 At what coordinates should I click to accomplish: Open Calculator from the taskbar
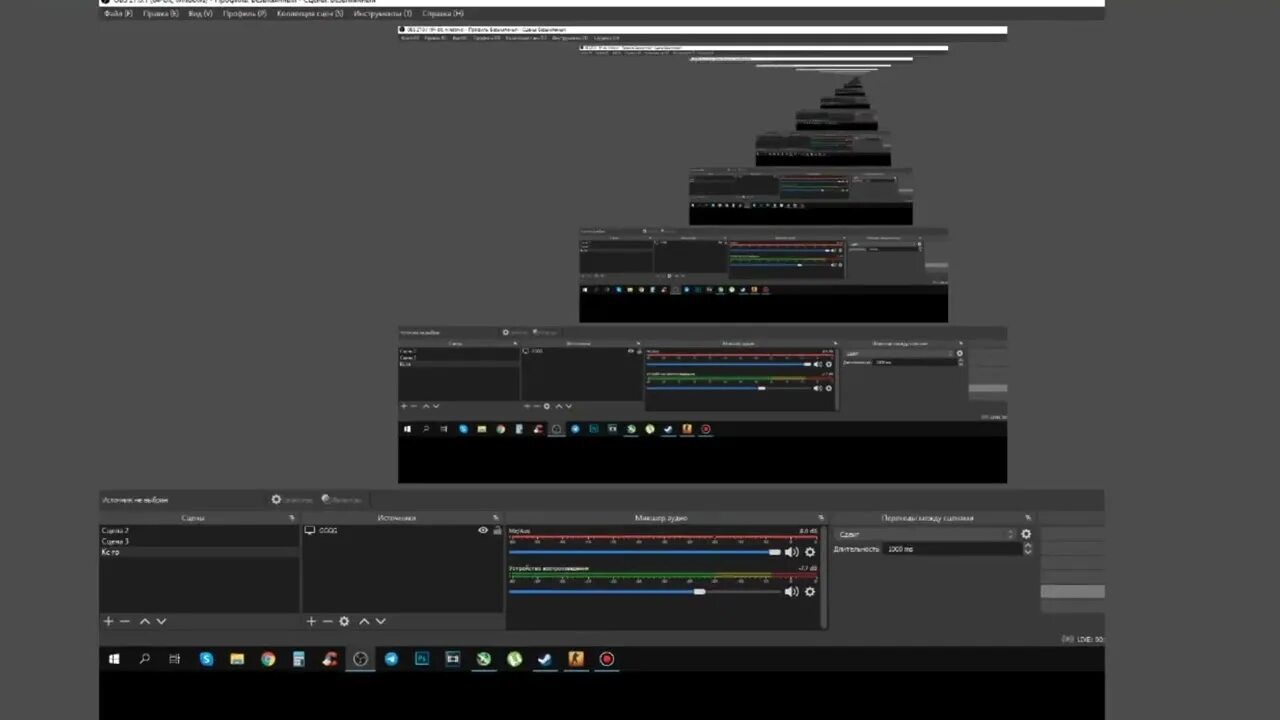[x=298, y=659]
